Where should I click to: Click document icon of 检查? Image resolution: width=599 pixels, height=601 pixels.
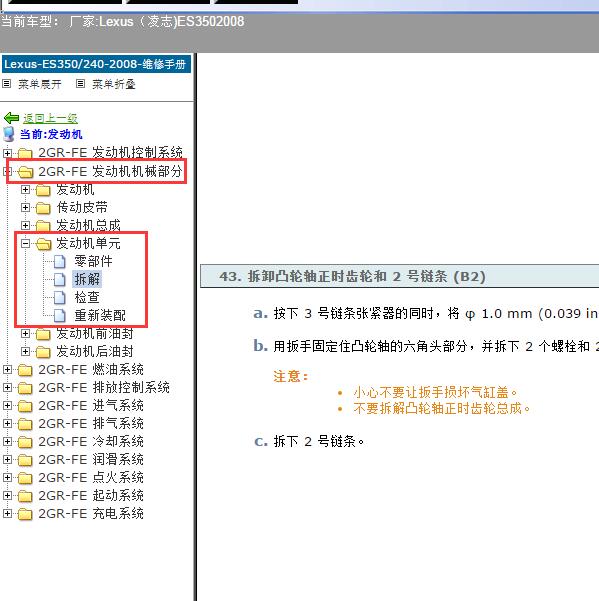click(59, 297)
